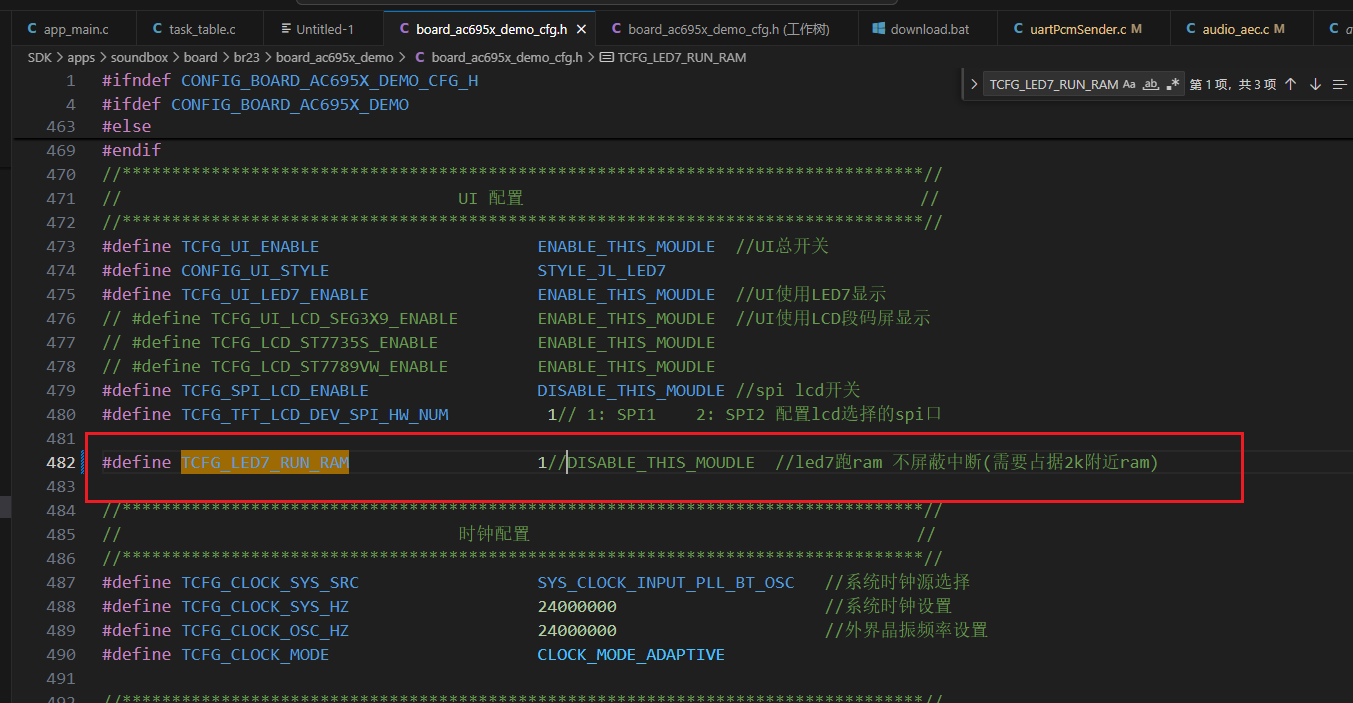1353x703 pixels.
Task: Click inside the find input field
Action: pyautogui.click(x=1053, y=85)
